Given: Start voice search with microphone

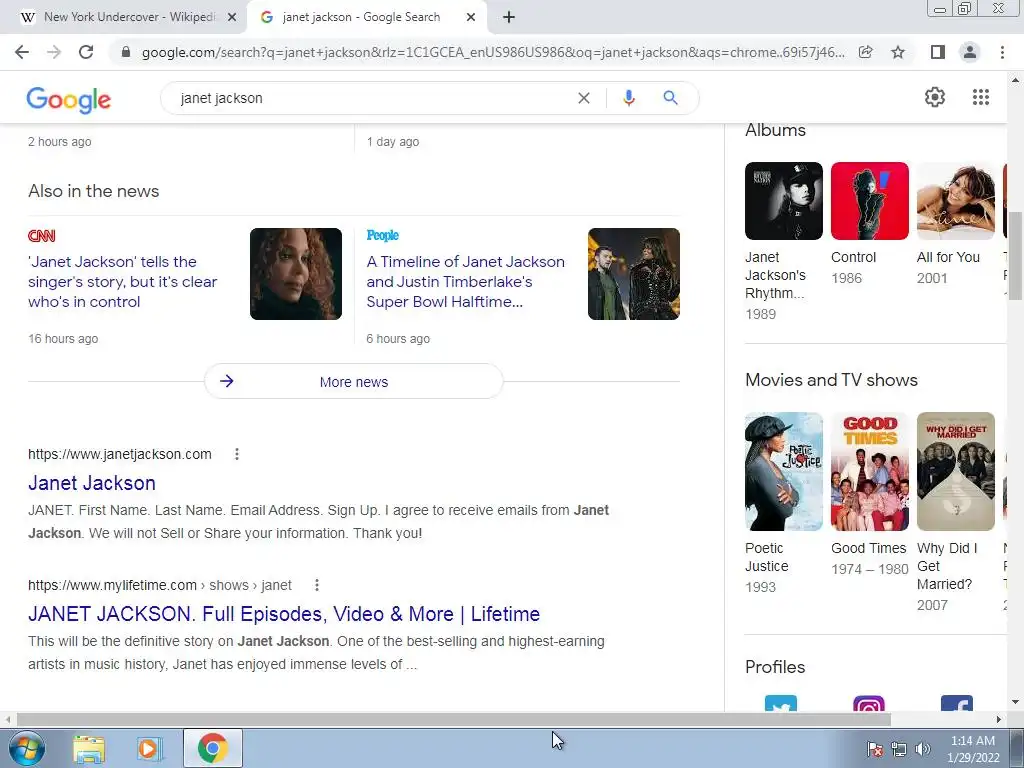Looking at the screenshot, I should point(629,98).
